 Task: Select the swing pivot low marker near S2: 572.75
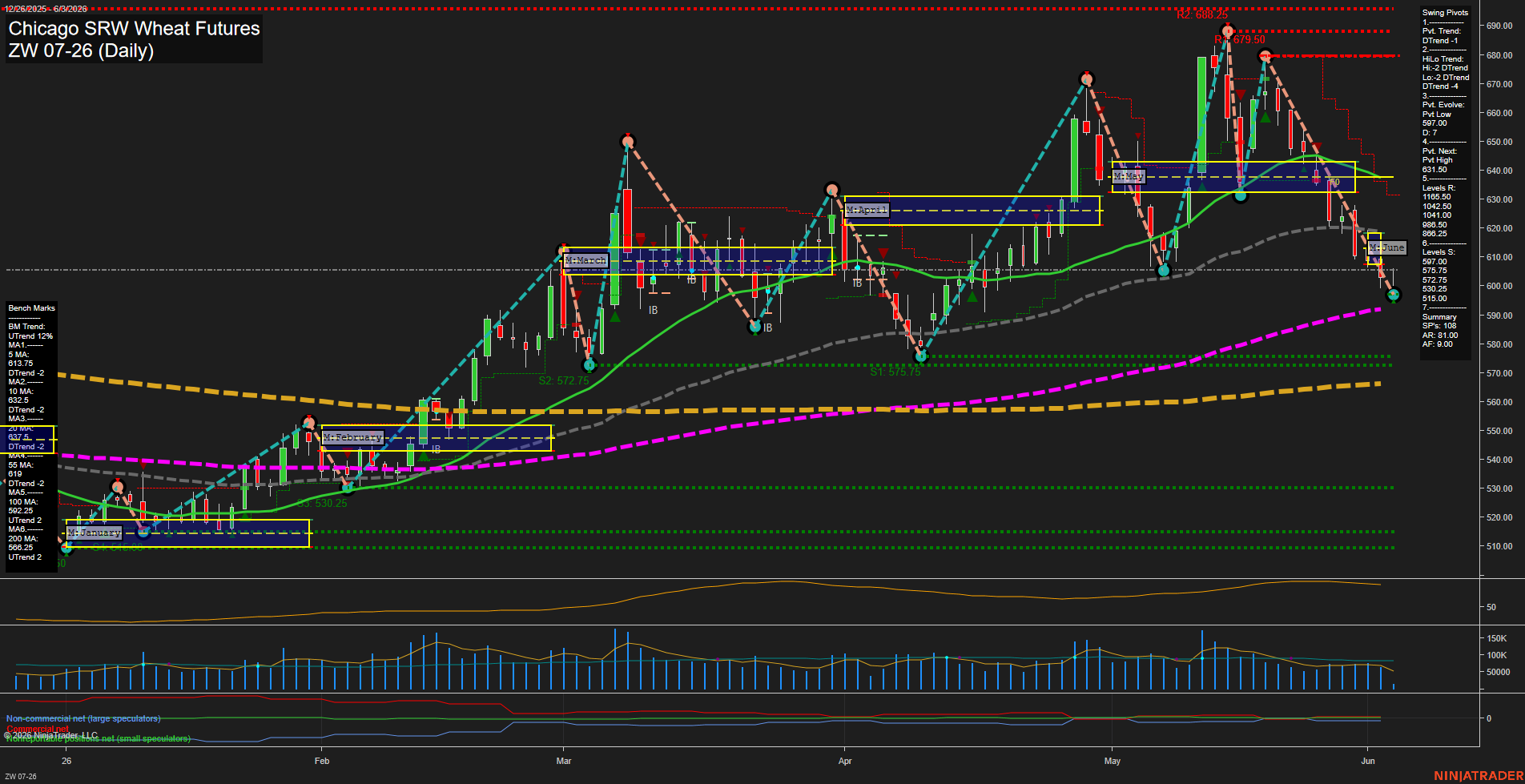point(589,365)
